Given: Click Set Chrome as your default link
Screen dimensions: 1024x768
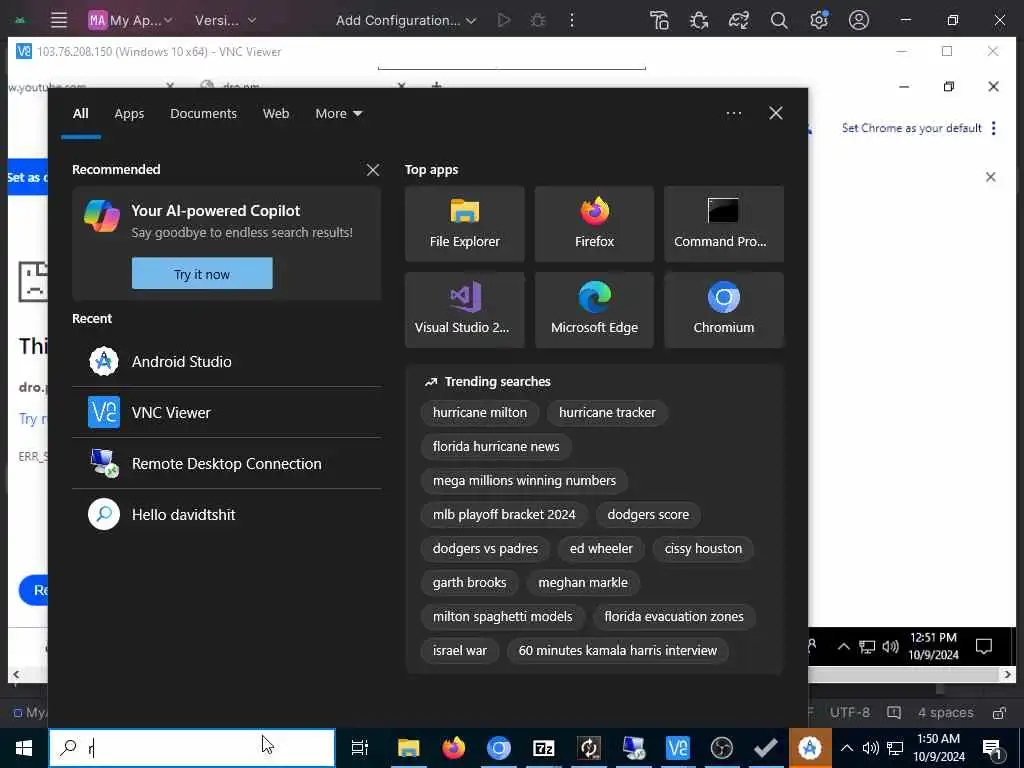Looking at the screenshot, I should [x=912, y=128].
